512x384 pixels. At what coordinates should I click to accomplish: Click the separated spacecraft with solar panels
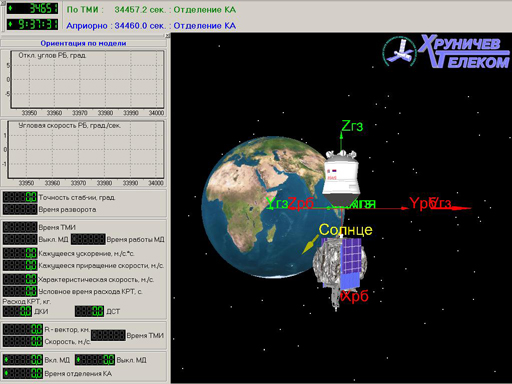click(340, 272)
